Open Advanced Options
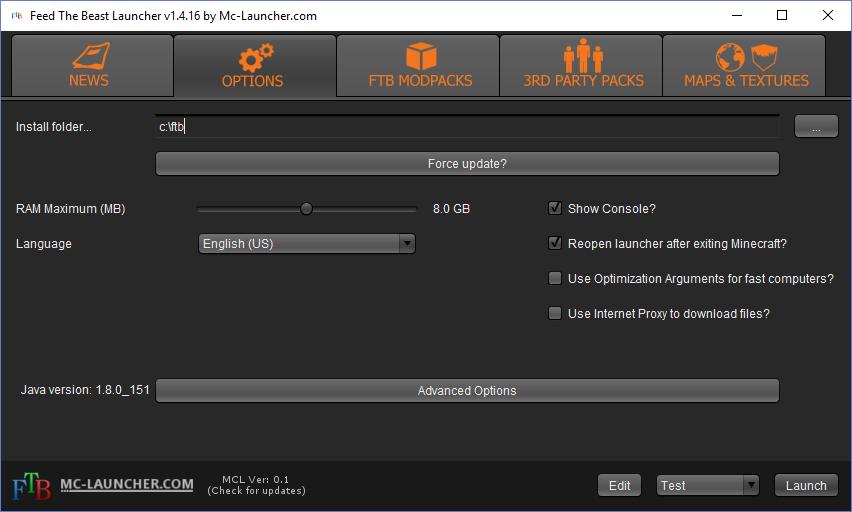The height and width of the screenshot is (512, 852). pos(467,391)
